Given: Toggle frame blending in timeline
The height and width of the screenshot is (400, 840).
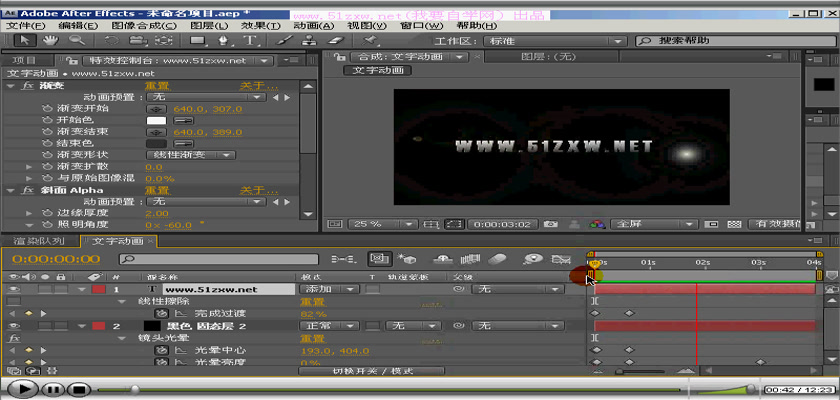Looking at the screenshot, I should pos(470,259).
